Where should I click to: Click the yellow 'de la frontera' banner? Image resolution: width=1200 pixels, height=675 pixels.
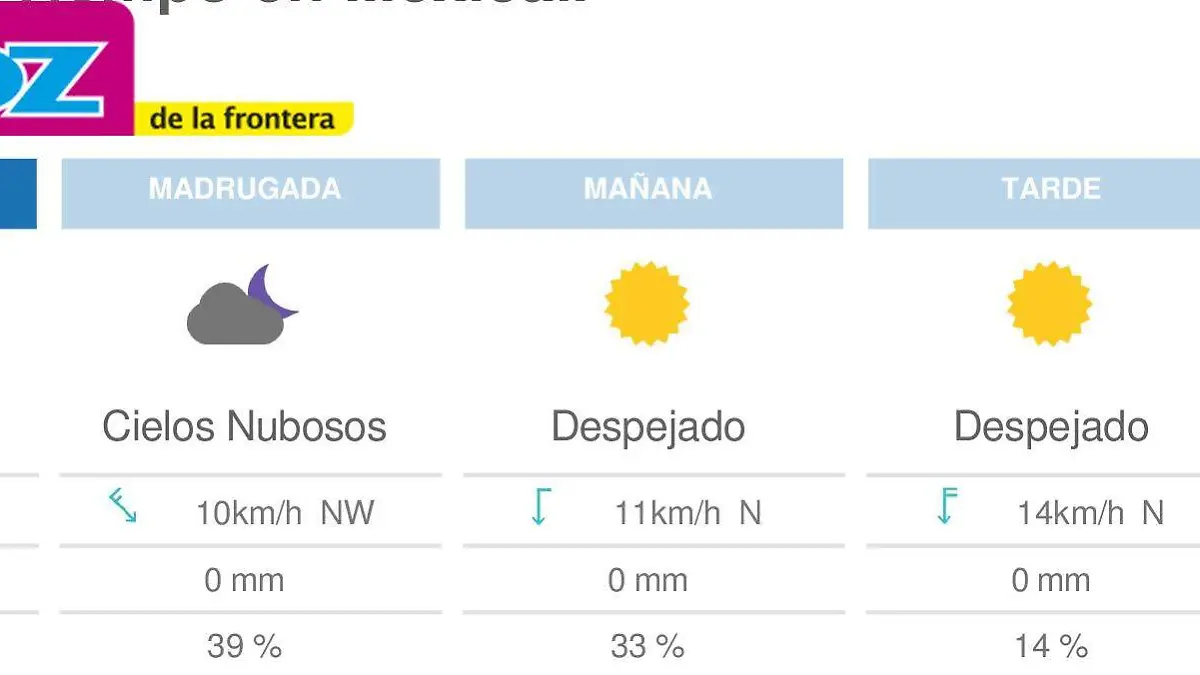coord(243,118)
